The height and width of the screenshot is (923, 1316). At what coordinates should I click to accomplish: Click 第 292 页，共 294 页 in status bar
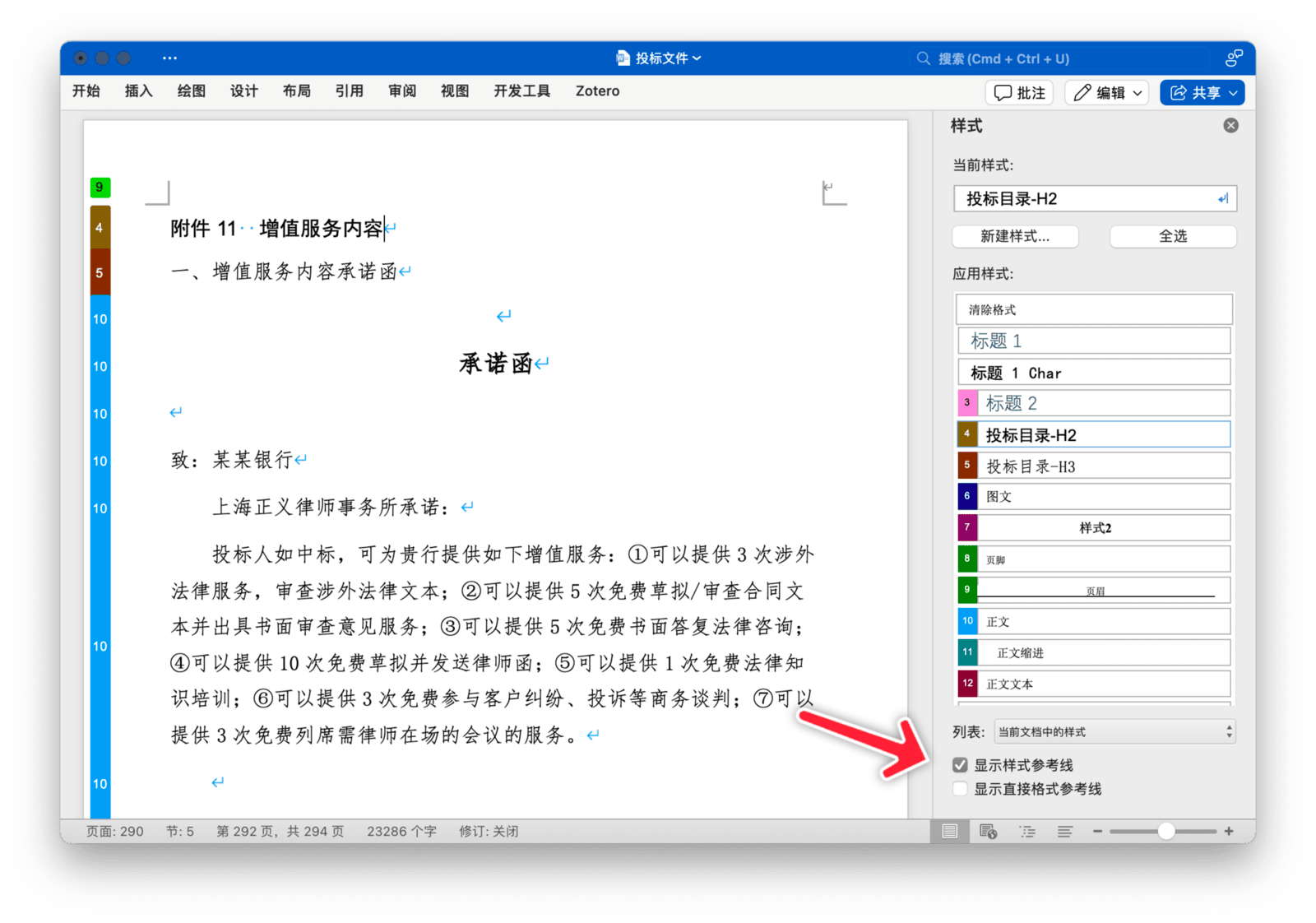pyautogui.click(x=280, y=832)
